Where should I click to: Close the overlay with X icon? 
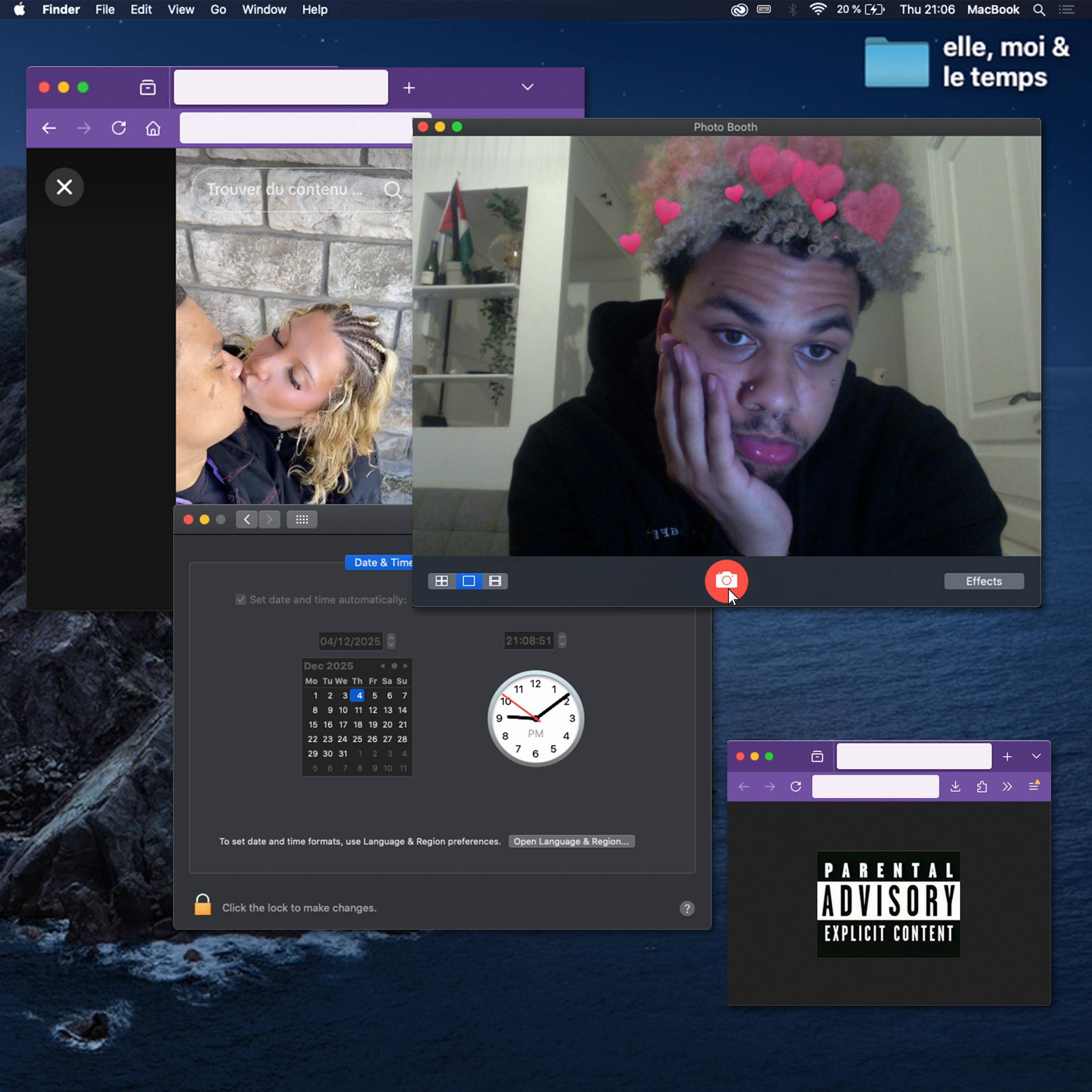(64, 187)
